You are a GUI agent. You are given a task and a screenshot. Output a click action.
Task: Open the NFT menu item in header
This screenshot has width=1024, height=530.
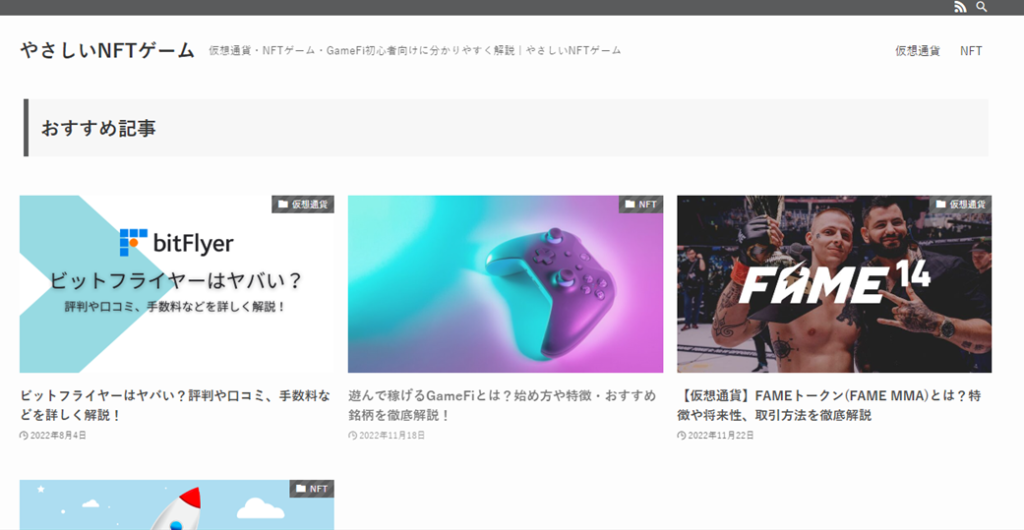(x=970, y=51)
